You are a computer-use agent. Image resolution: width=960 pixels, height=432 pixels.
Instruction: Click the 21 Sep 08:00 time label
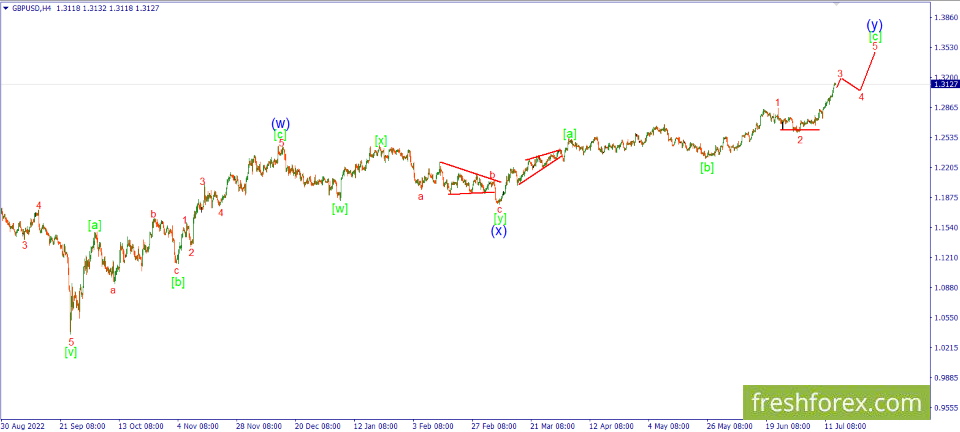tap(82, 425)
